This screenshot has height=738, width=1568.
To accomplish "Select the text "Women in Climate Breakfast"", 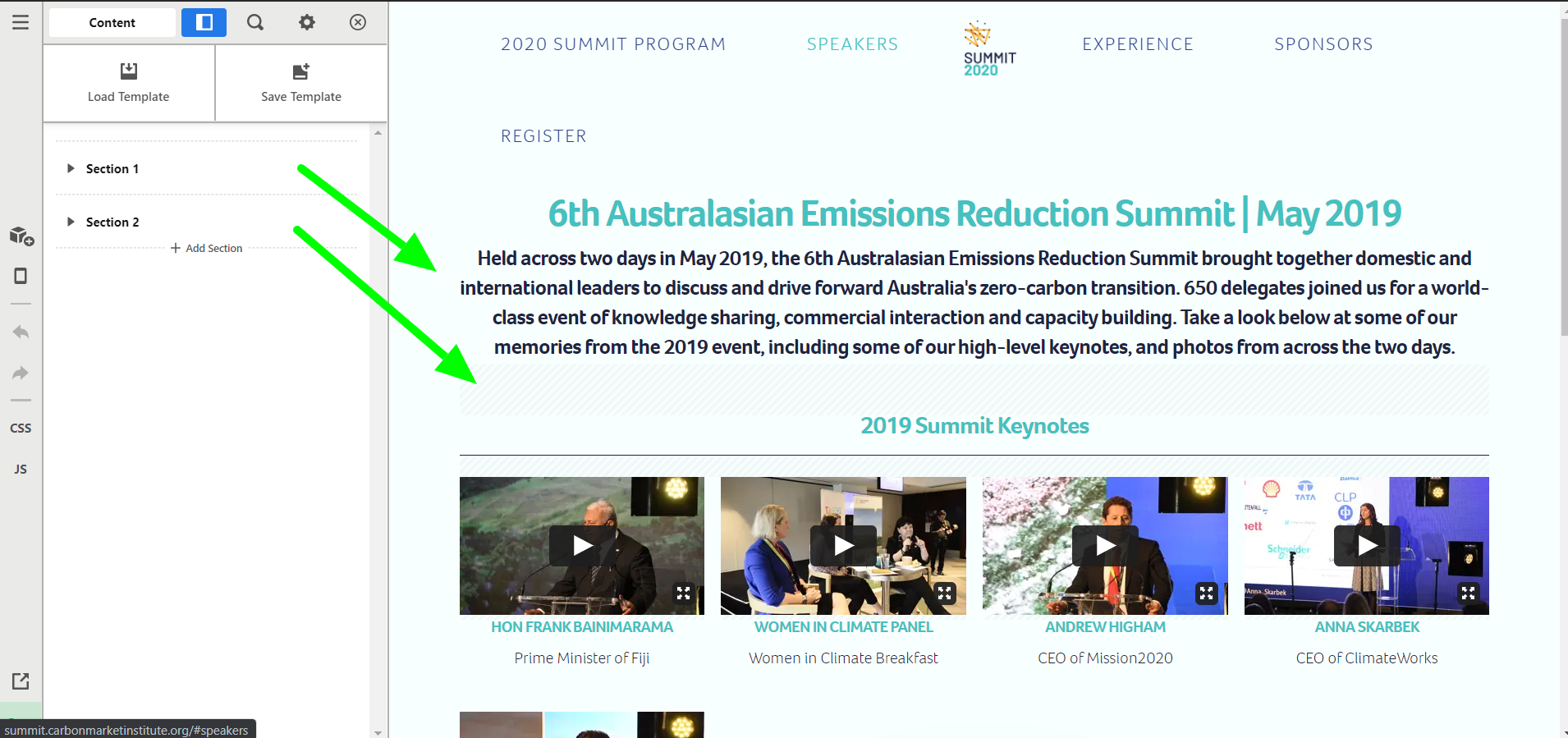I will pos(843,658).
